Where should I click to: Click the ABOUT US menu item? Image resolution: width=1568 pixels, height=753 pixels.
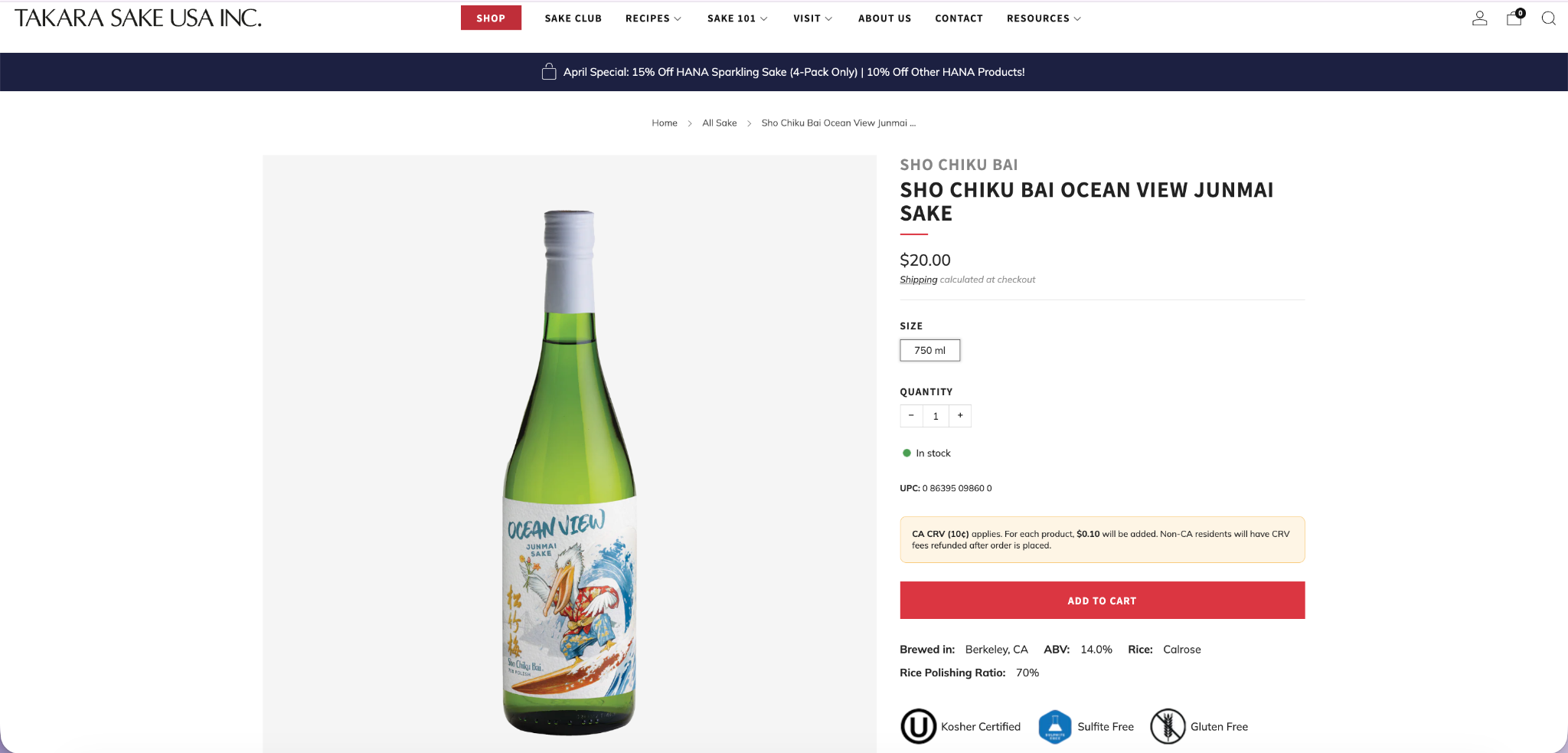884,18
